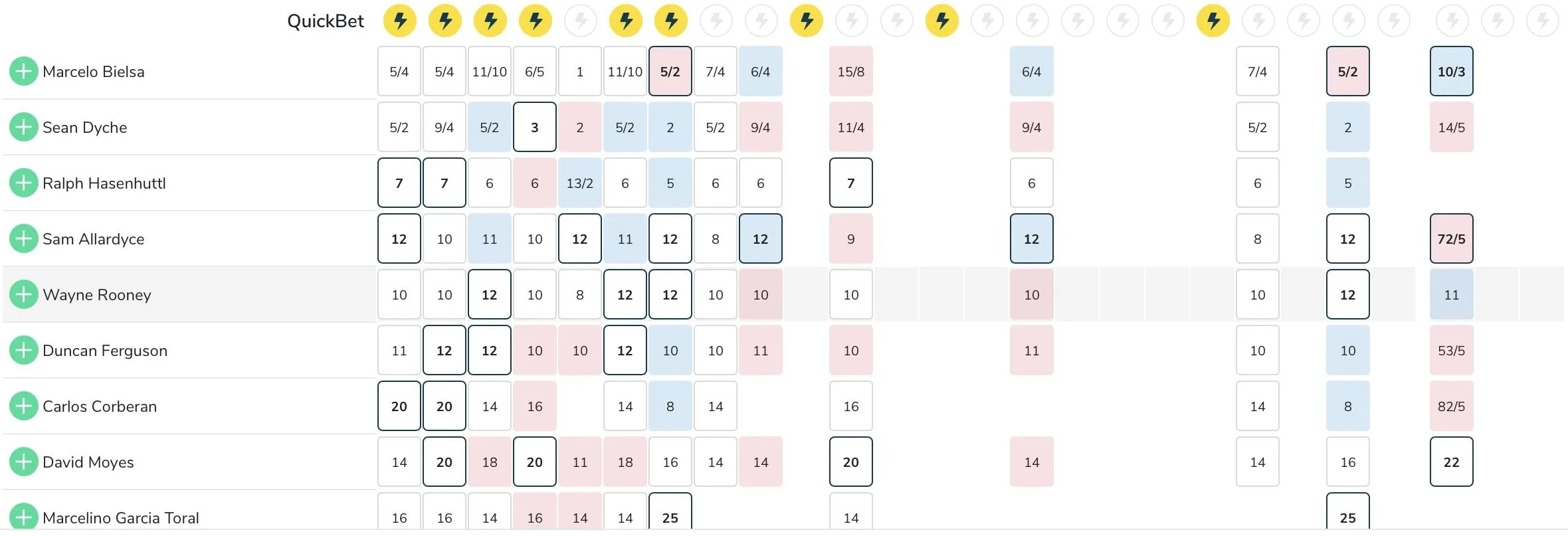Toggle the first yellow QuickBet lightning icon
The image size is (1568, 536).
tap(399, 21)
